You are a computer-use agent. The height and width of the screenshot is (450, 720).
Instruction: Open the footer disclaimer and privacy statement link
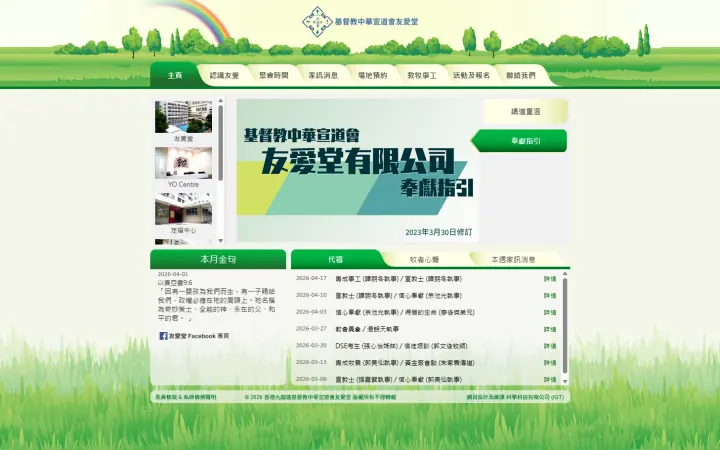[x=186, y=397]
